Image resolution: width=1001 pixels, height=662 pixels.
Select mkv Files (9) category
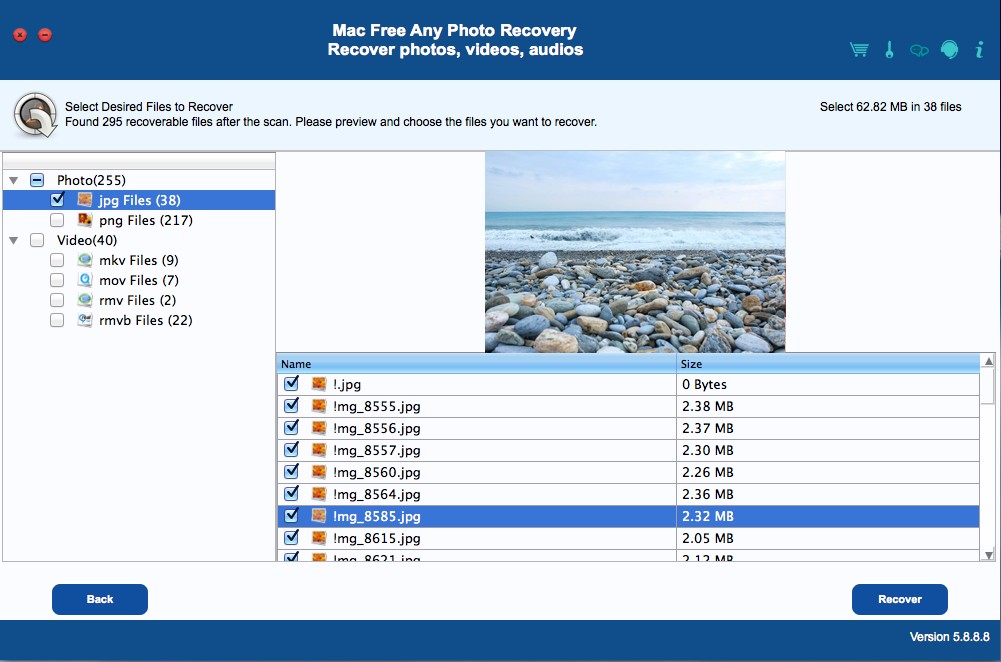click(138, 260)
